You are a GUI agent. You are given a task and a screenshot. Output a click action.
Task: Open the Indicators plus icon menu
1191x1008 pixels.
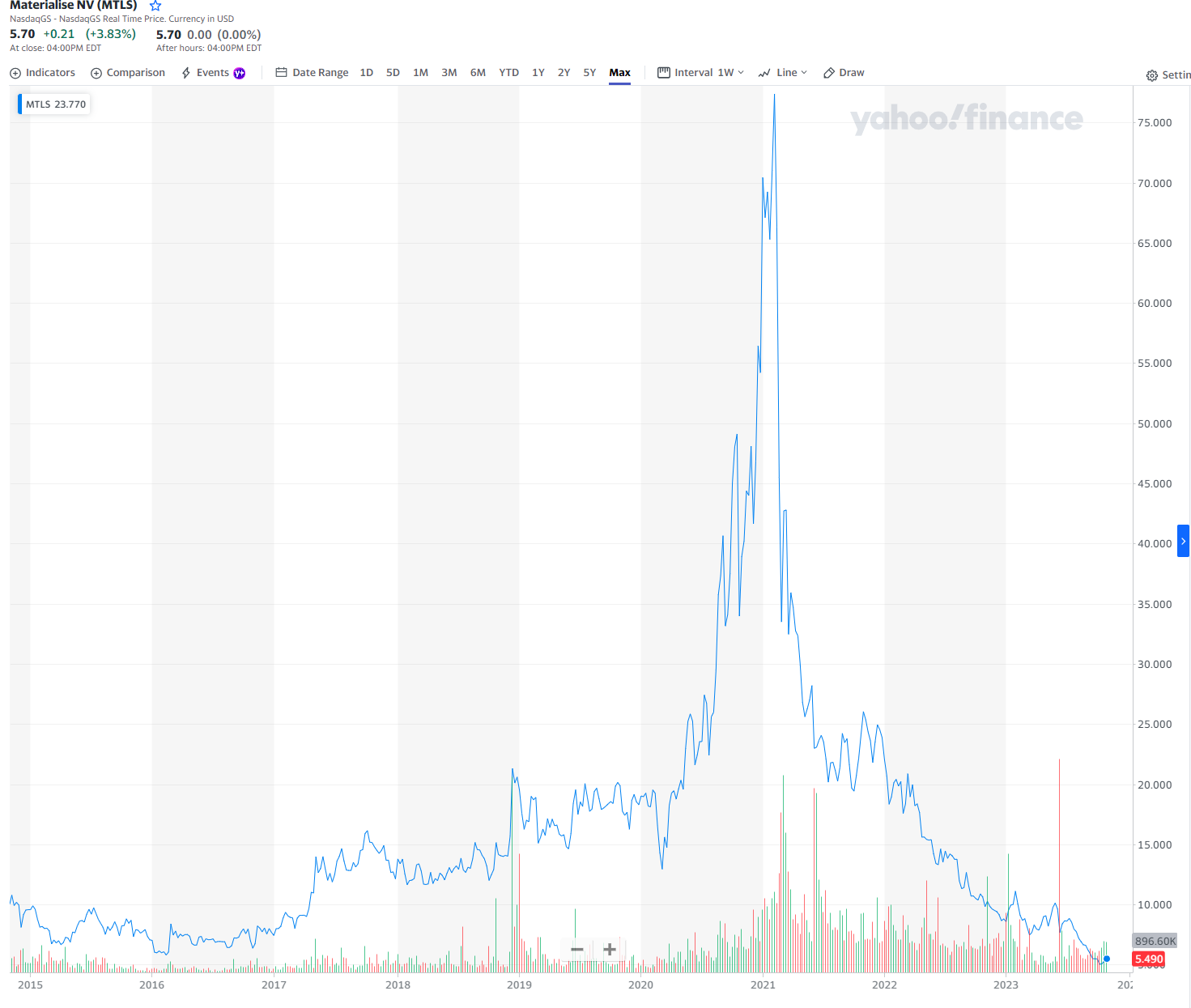[x=15, y=73]
